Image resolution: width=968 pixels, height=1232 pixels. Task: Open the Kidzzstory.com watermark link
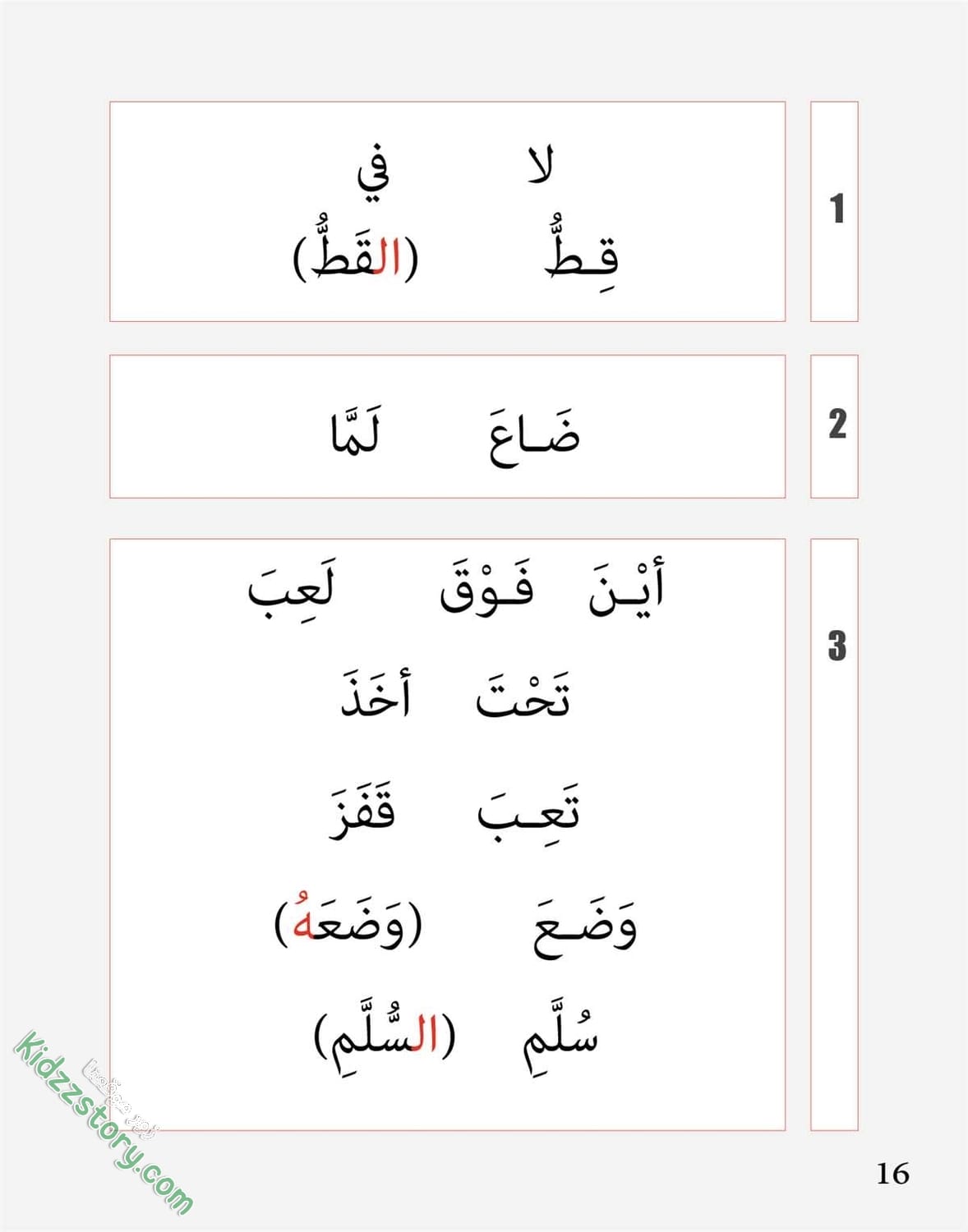[104, 1123]
